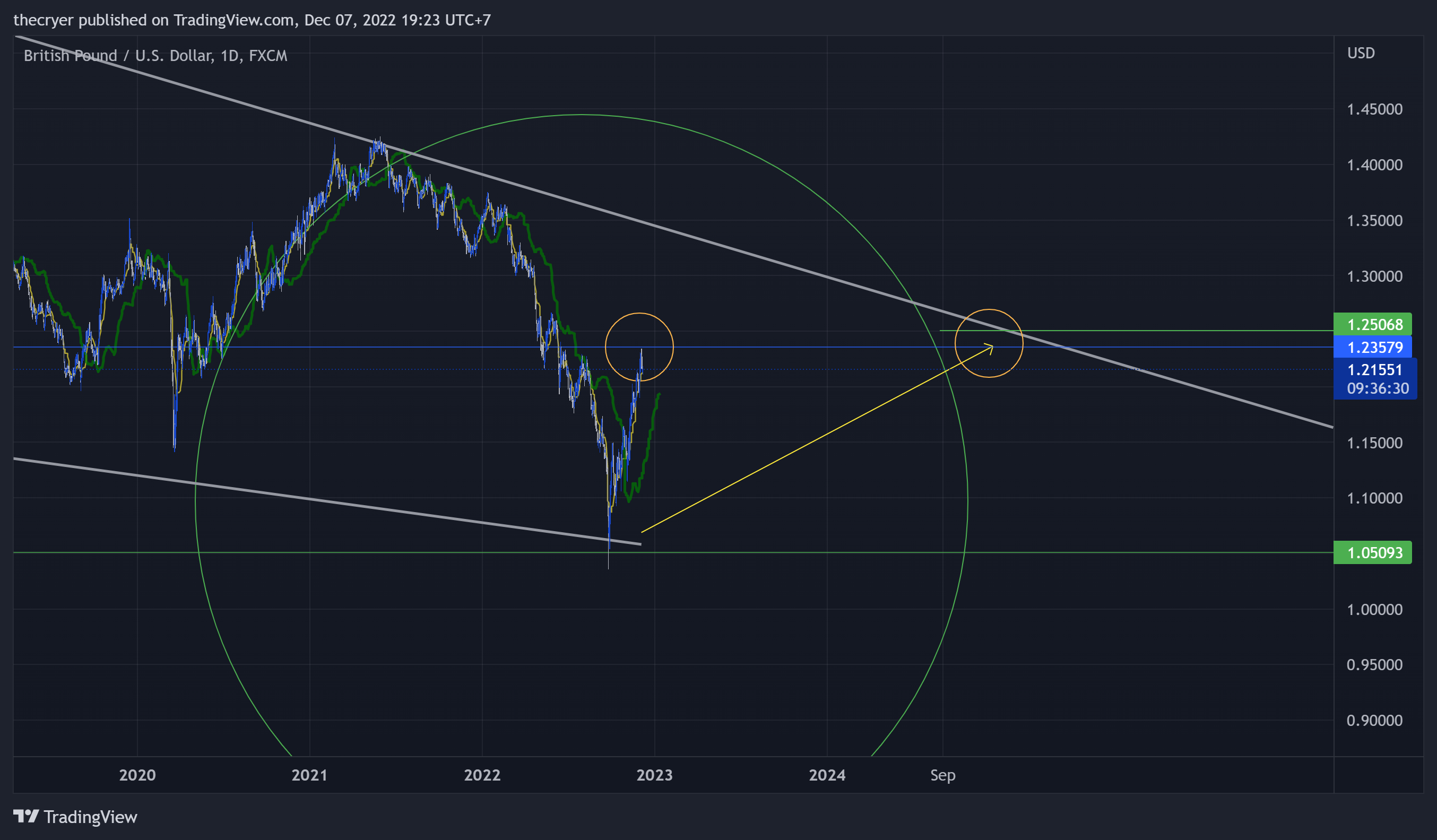Click the green 1.25068 price label
The height and width of the screenshot is (840, 1437).
coord(1373,324)
